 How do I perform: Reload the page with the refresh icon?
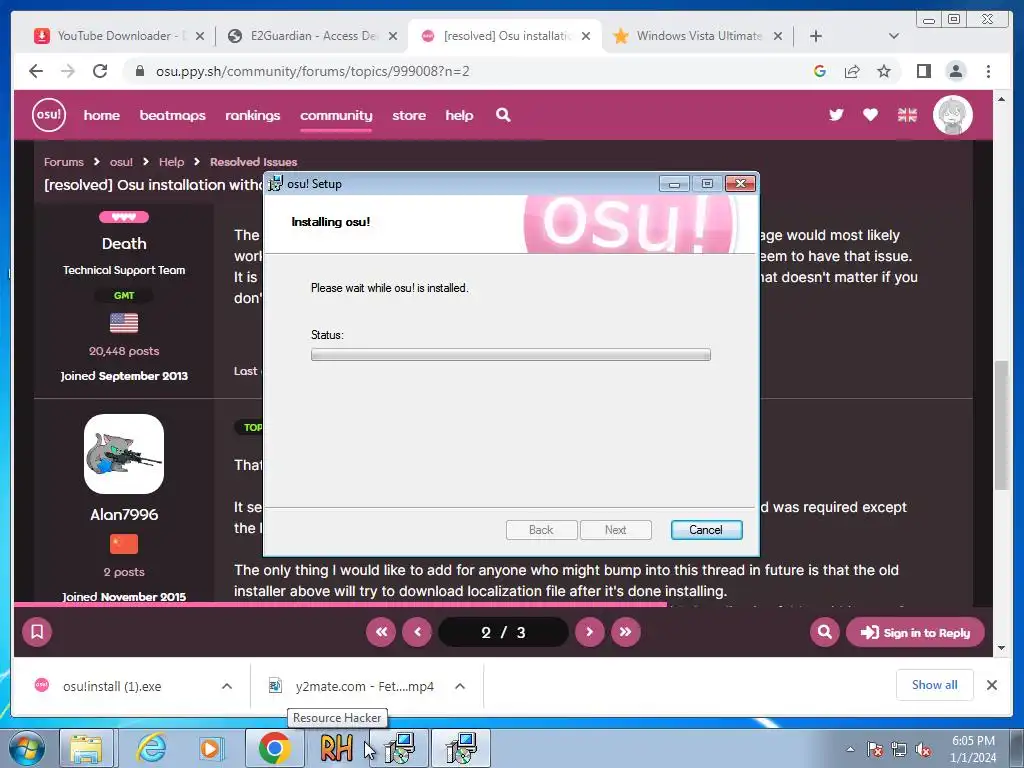point(100,71)
